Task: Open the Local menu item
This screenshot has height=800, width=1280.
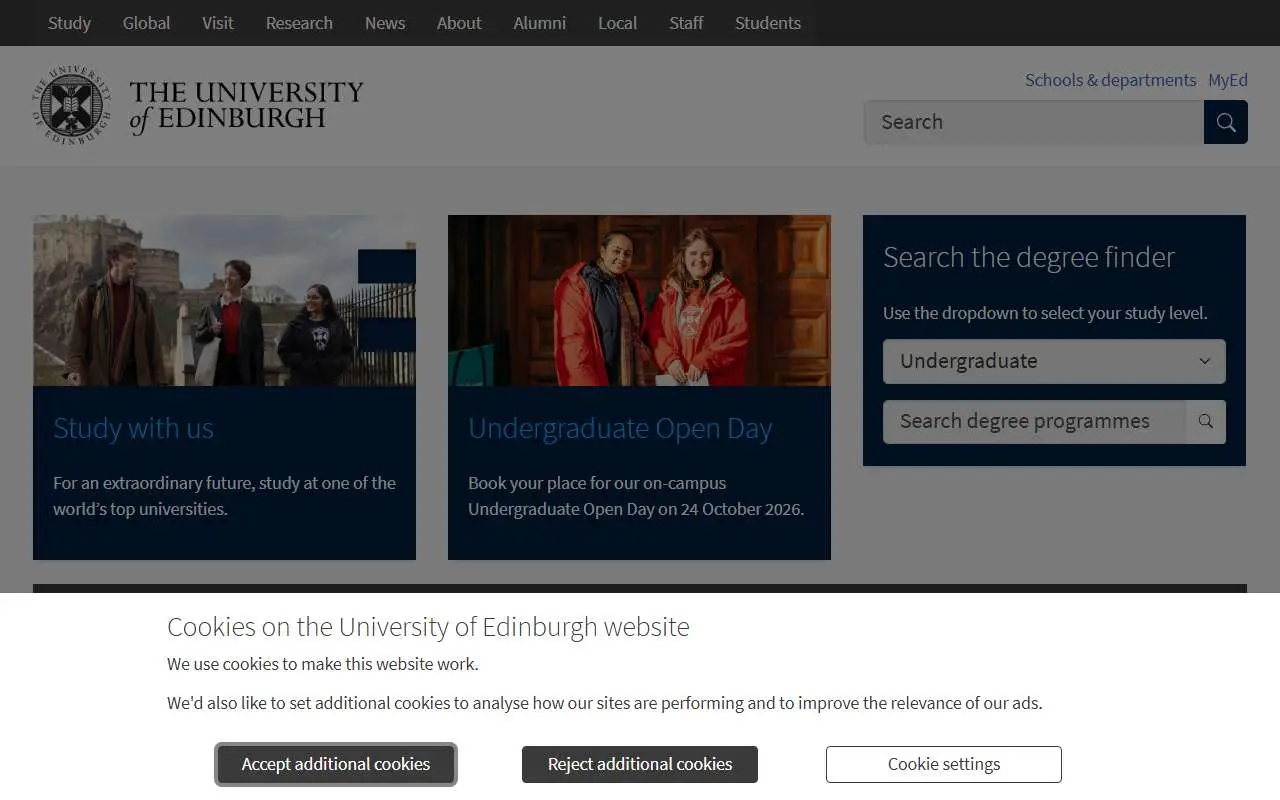Action: point(617,23)
